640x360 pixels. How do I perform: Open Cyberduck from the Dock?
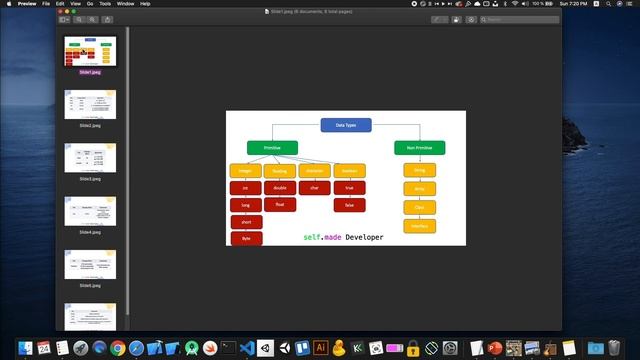pos(339,348)
